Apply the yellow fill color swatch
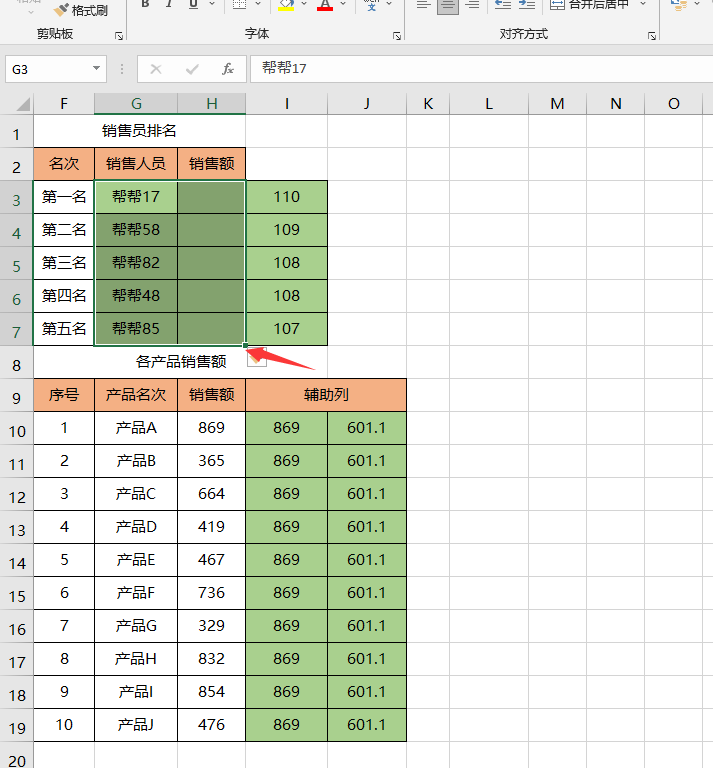This screenshot has width=713, height=768. point(286,5)
